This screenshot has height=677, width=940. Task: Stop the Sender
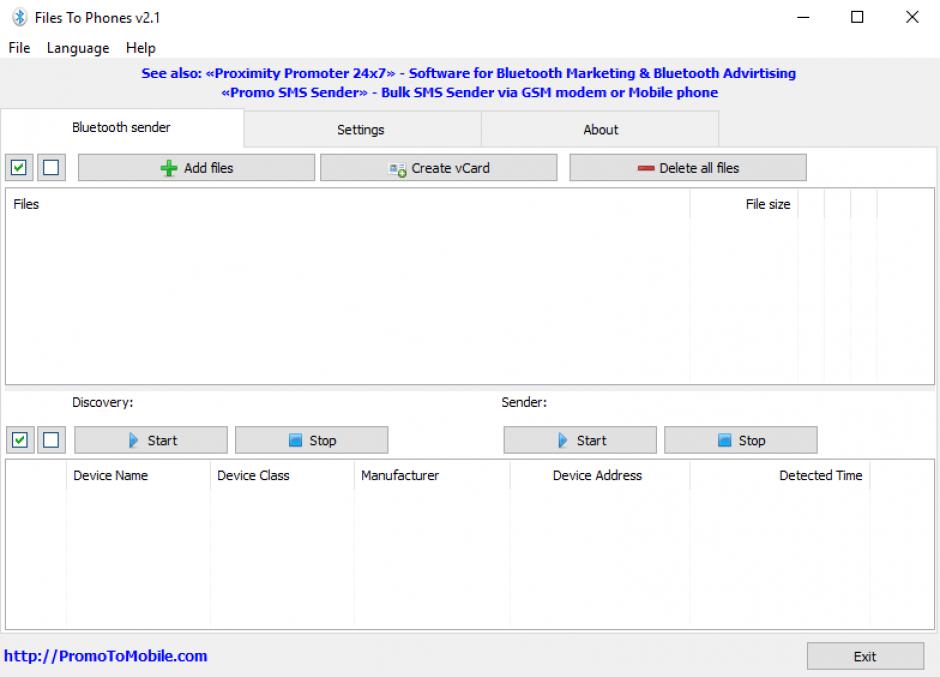[741, 440]
